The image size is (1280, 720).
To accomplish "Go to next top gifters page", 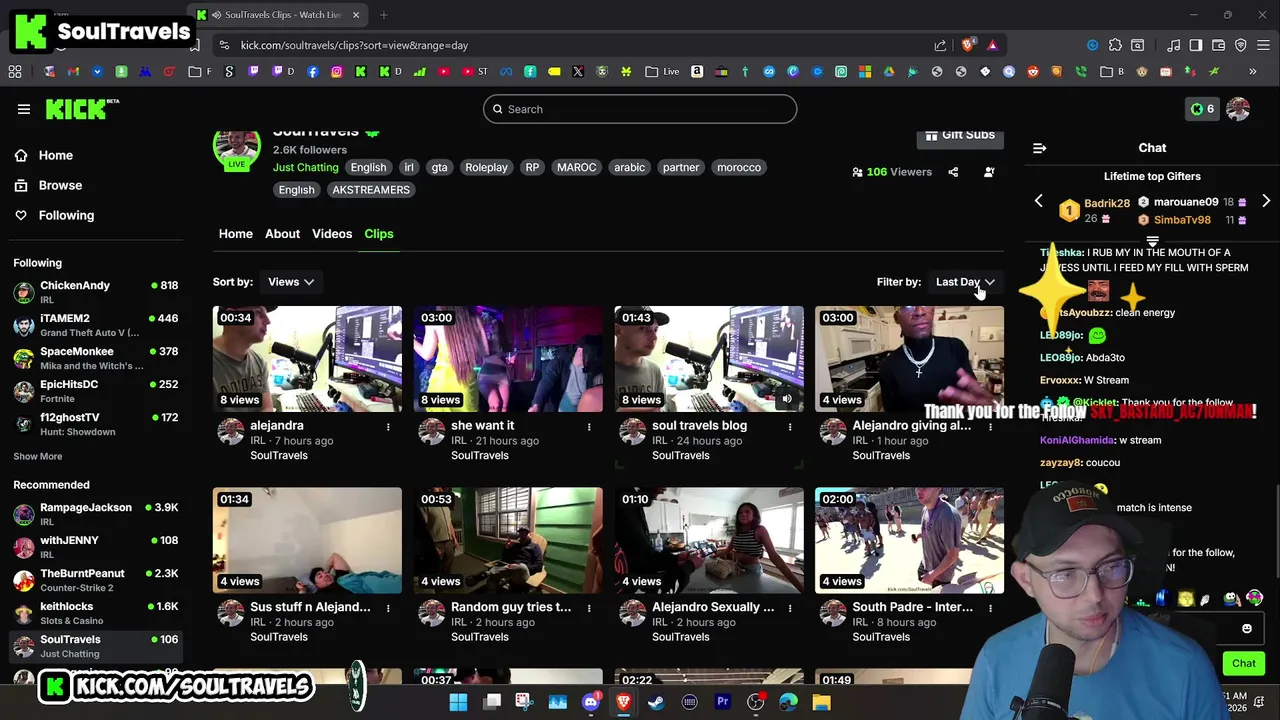I will [x=1266, y=201].
